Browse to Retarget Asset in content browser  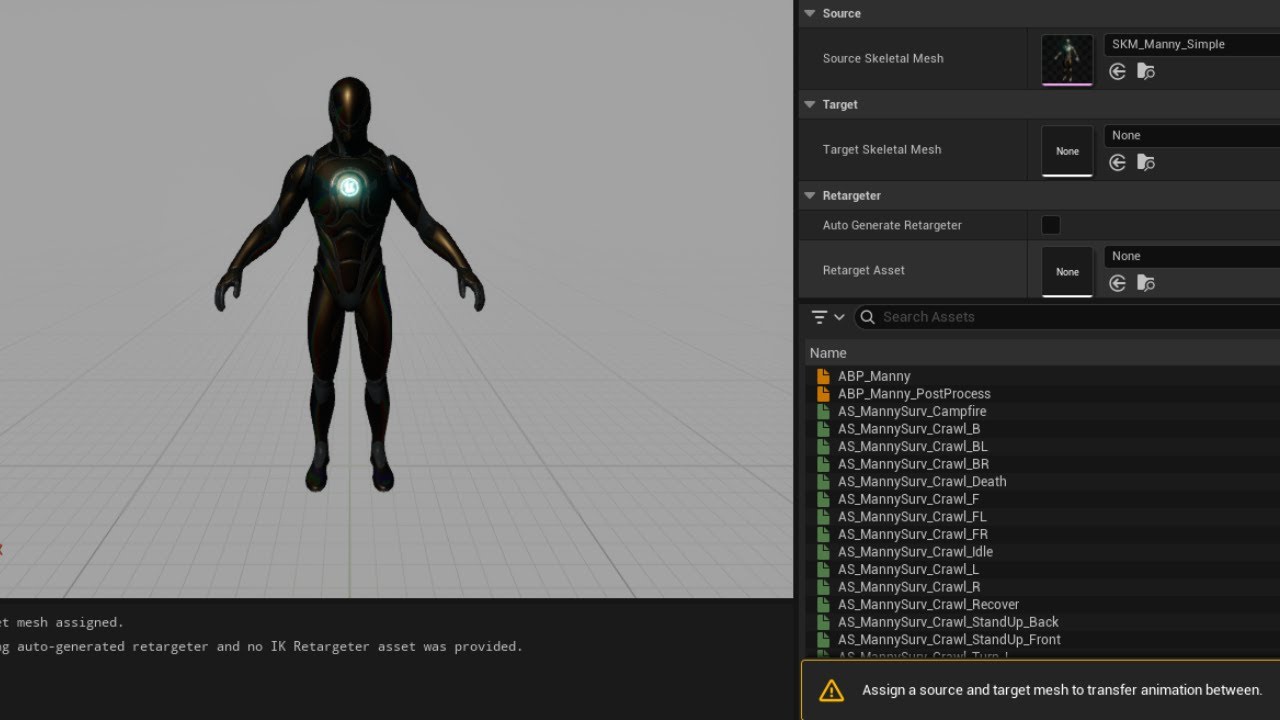[x=1146, y=284]
